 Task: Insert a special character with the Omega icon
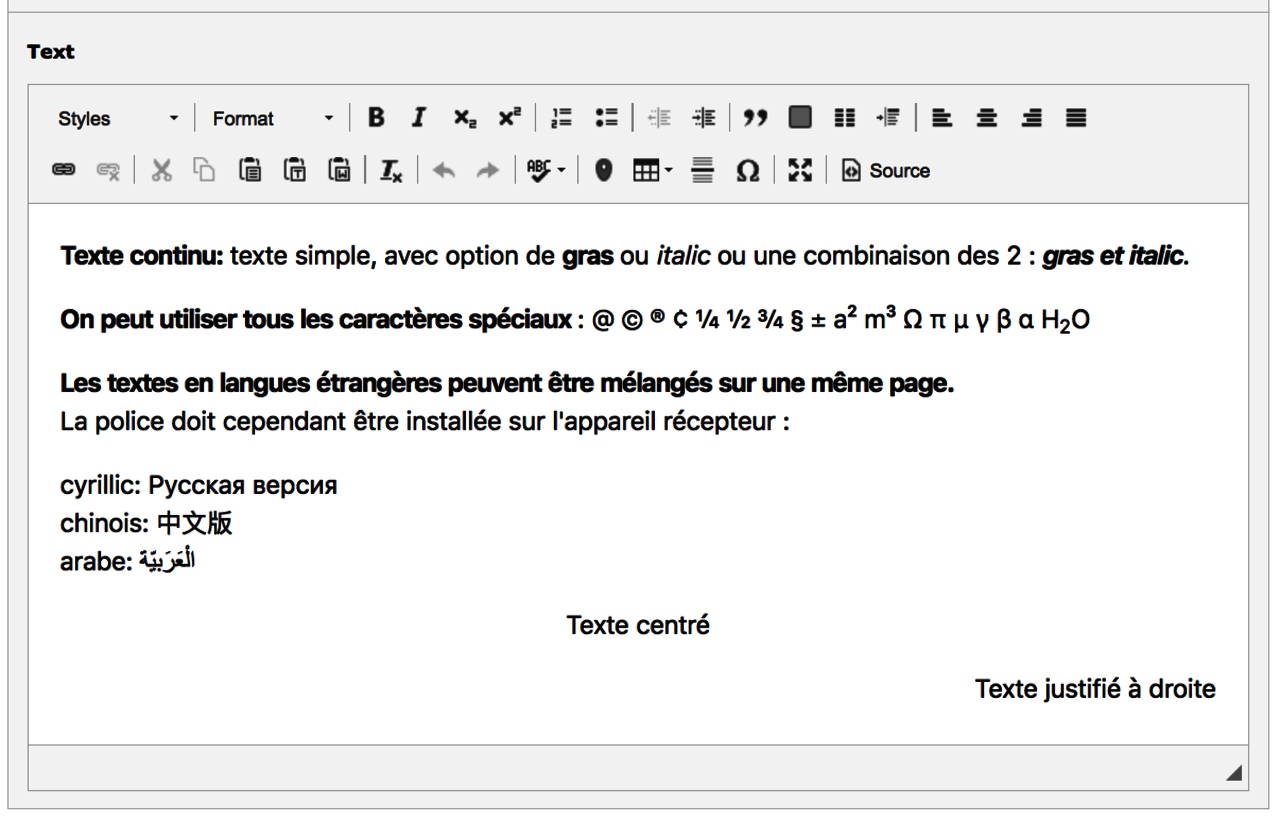[x=747, y=171]
